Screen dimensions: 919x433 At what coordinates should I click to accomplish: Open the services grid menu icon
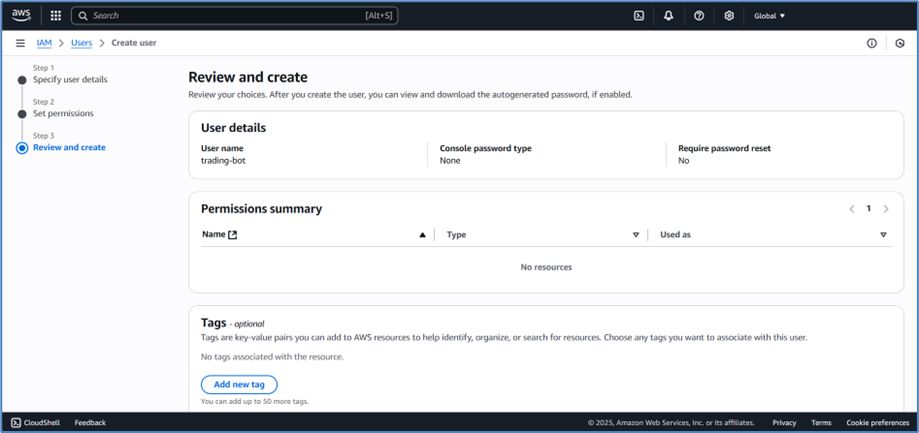55,16
